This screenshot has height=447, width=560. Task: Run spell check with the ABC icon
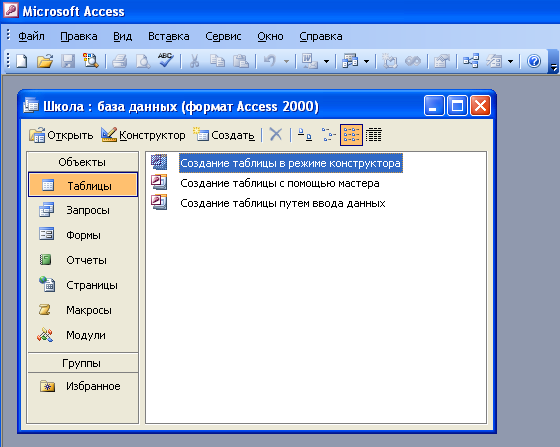click(165, 60)
